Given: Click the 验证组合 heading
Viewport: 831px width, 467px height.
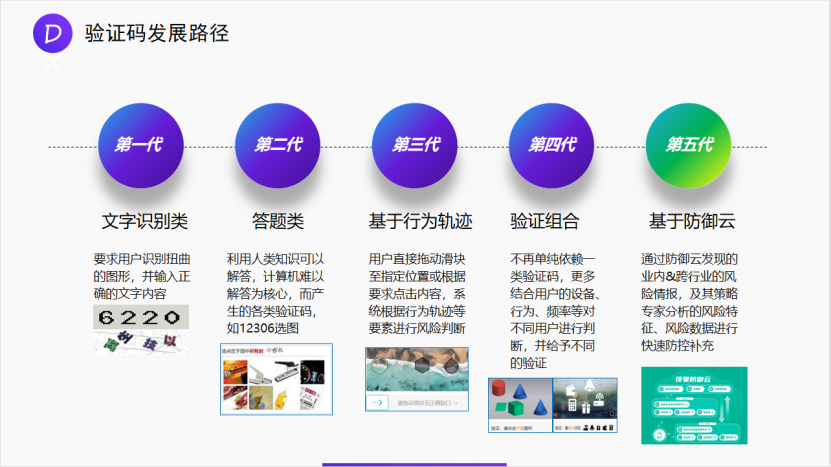Looking at the screenshot, I should [545, 221].
